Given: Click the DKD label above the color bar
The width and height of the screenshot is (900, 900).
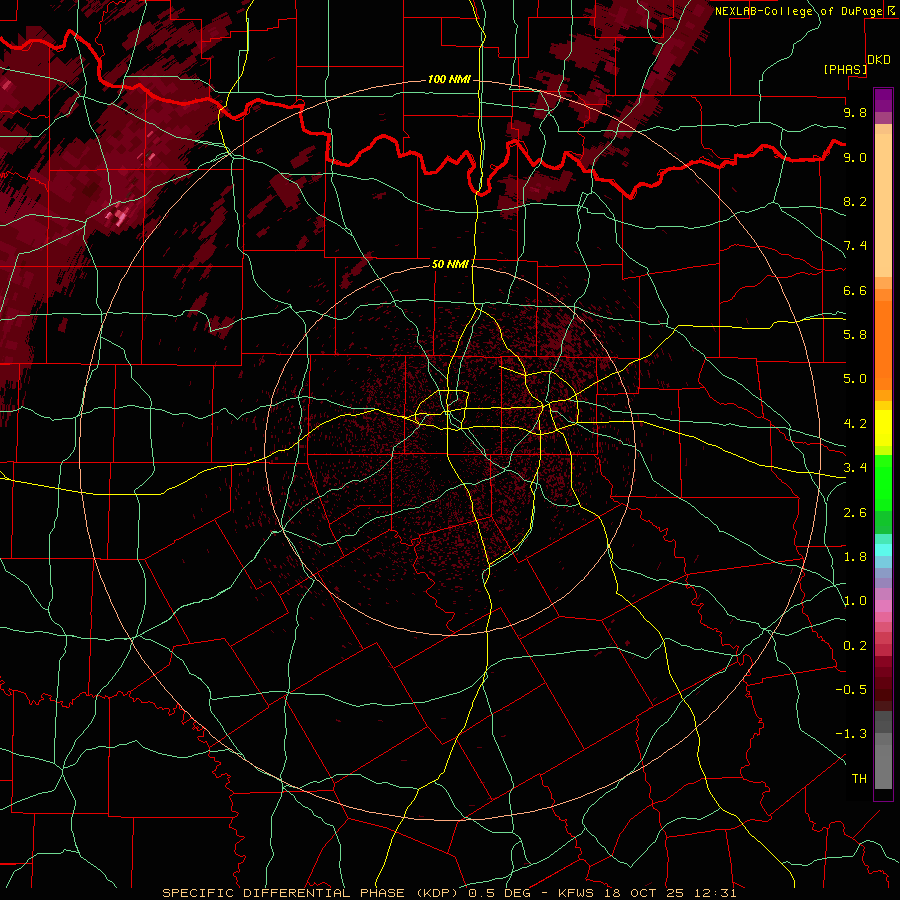Looking at the screenshot, I should tap(879, 60).
